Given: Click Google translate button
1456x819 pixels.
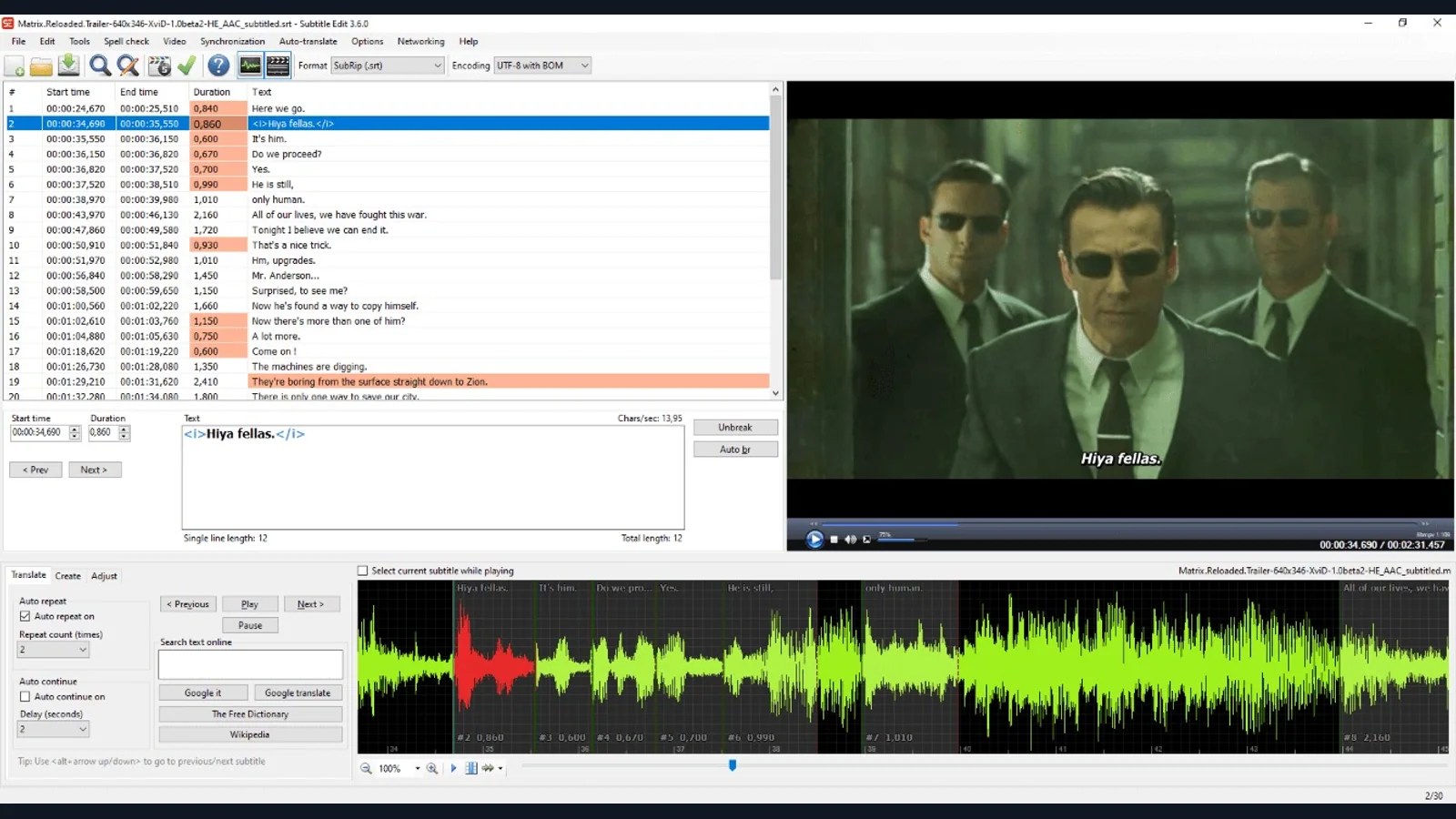Looking at the screenshot, I should 298,693.
